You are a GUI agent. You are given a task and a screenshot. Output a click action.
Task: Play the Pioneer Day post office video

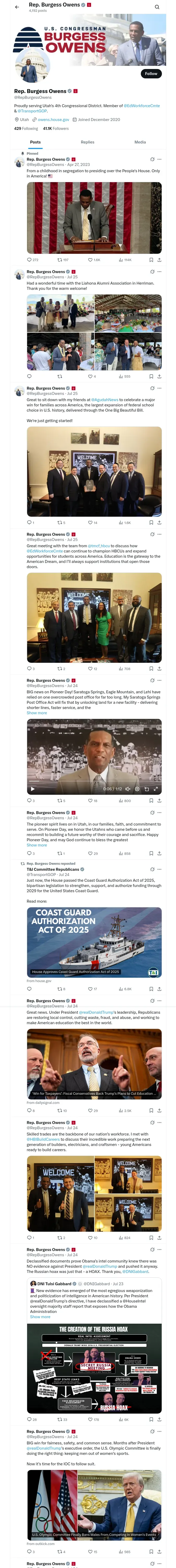pyautogui.click(x=32, y=789)
